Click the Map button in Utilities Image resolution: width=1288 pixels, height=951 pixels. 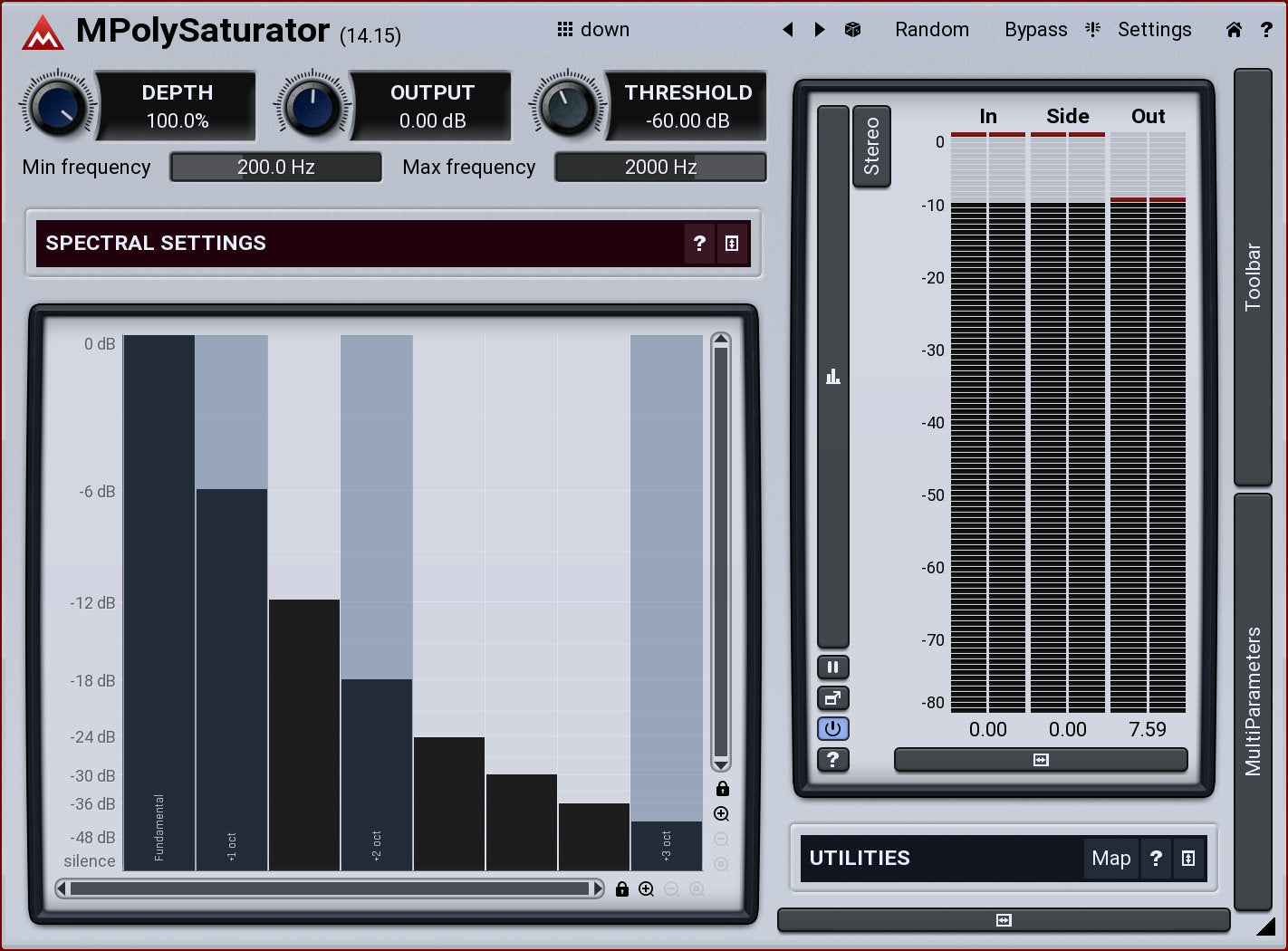coord(1110,859)
